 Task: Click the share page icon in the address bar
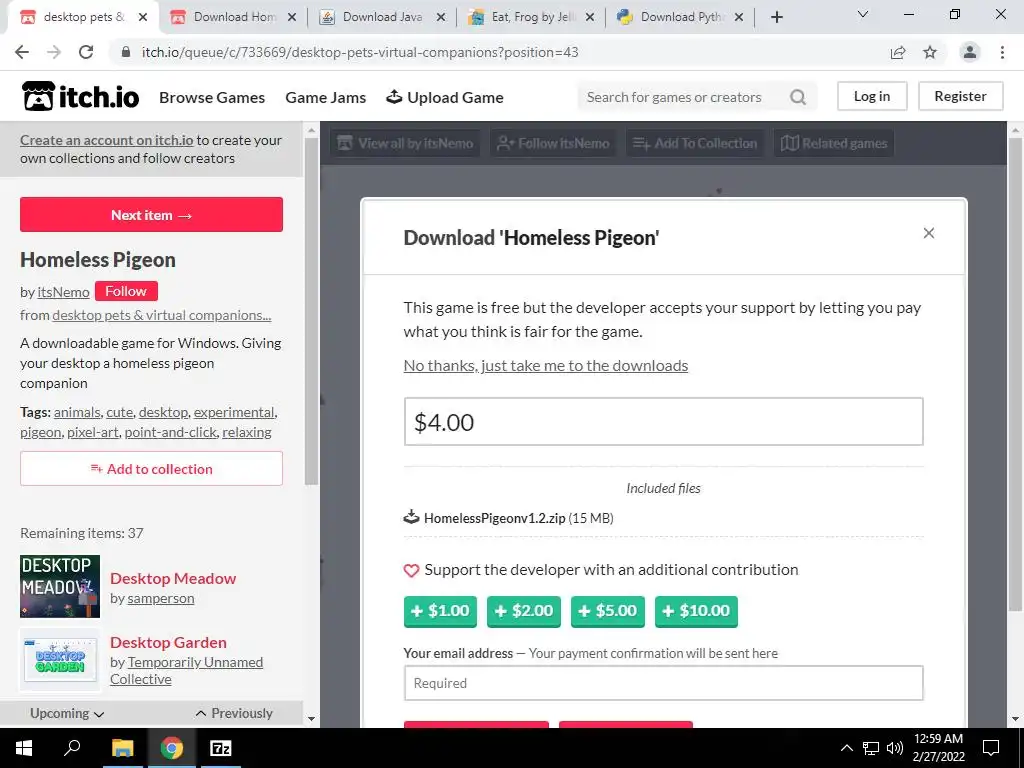[x=898, y=52]
